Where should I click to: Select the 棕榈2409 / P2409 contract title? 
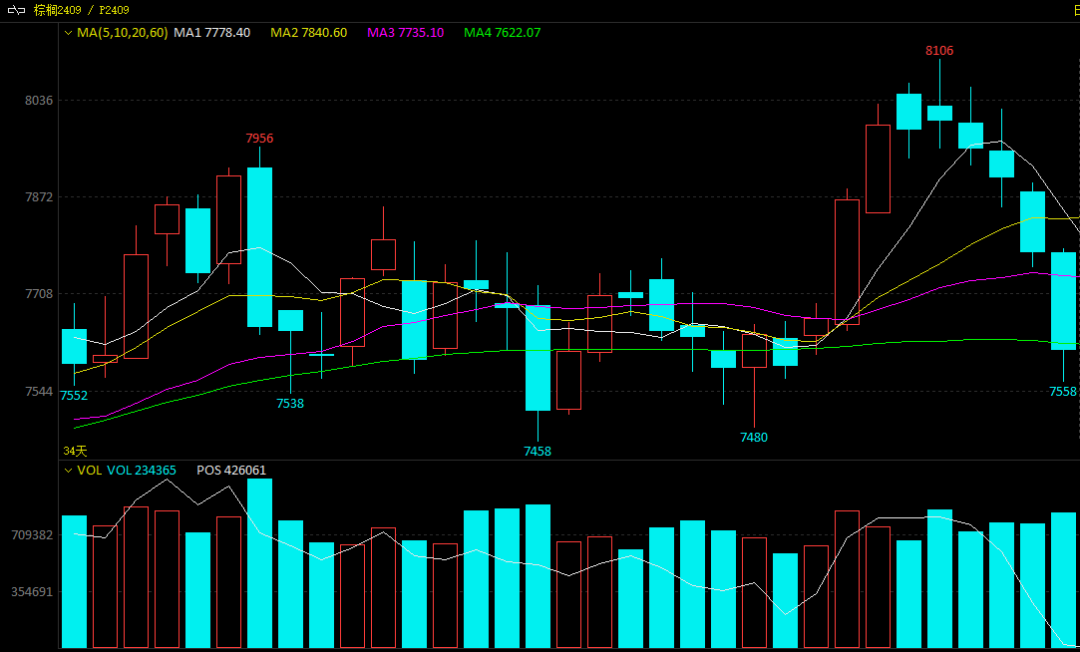point(81,10)
